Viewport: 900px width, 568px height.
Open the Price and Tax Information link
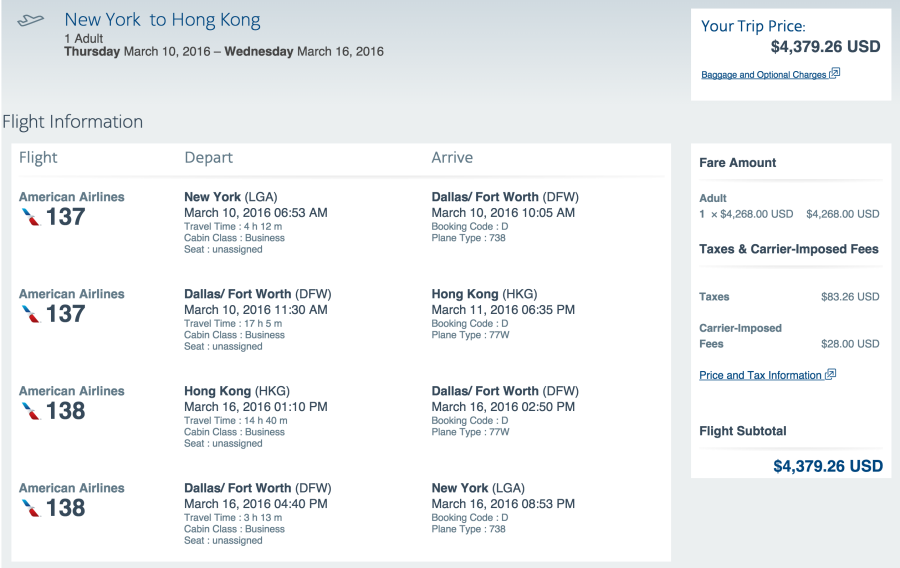pos(760,376)
